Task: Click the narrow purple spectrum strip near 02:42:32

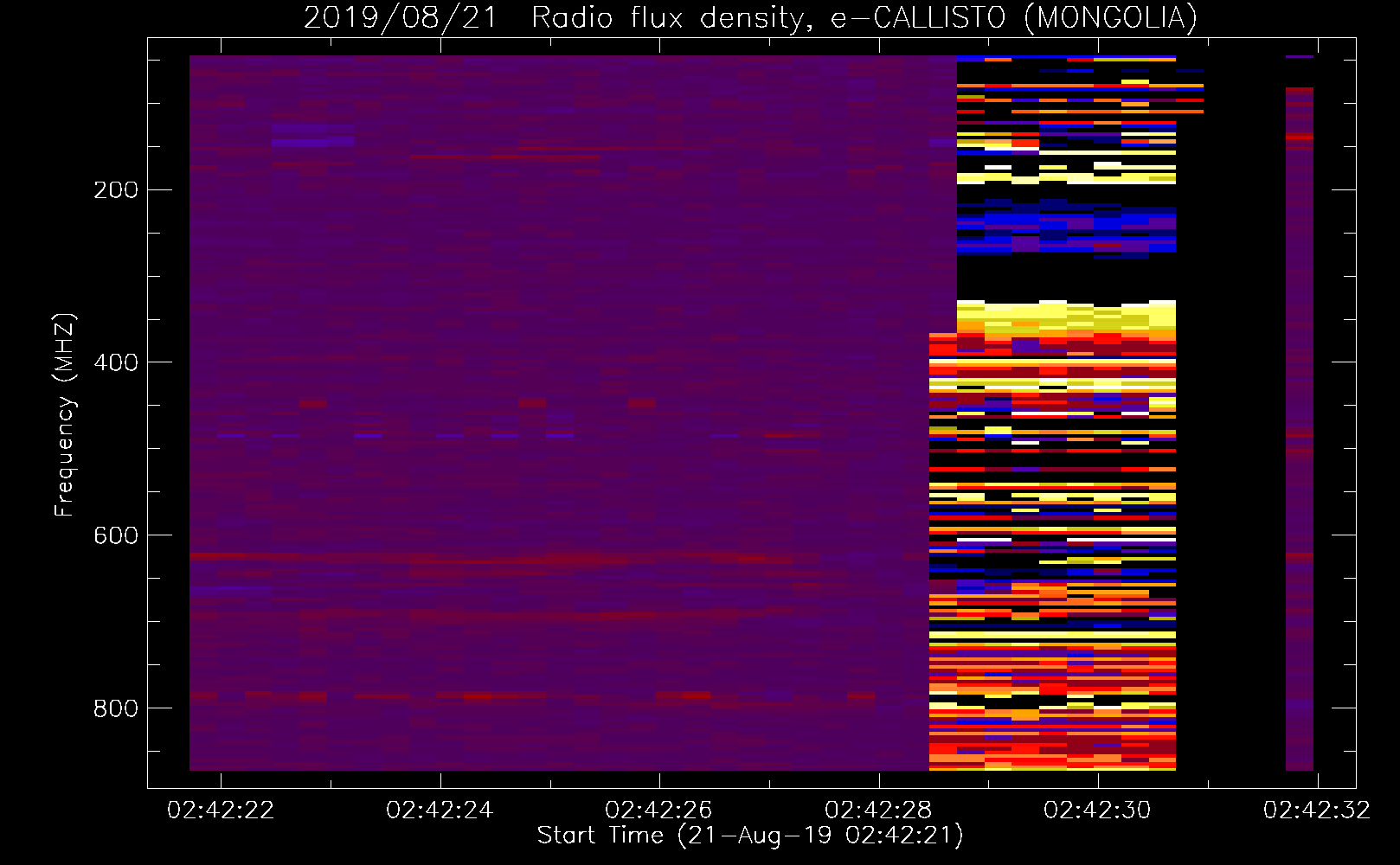Action: [x=1300, y=428]
